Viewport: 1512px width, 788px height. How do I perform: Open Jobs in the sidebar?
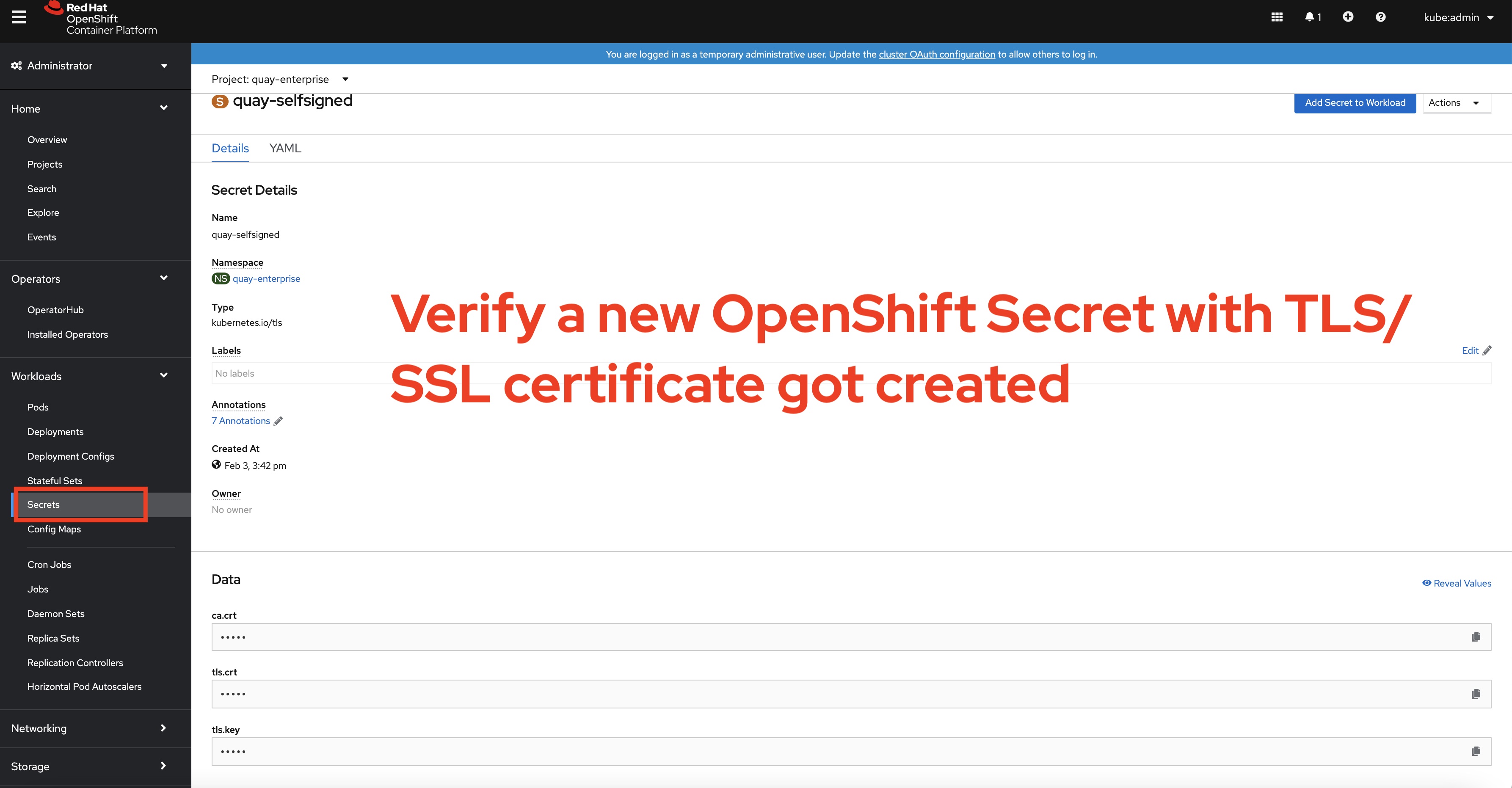[38, 589]
